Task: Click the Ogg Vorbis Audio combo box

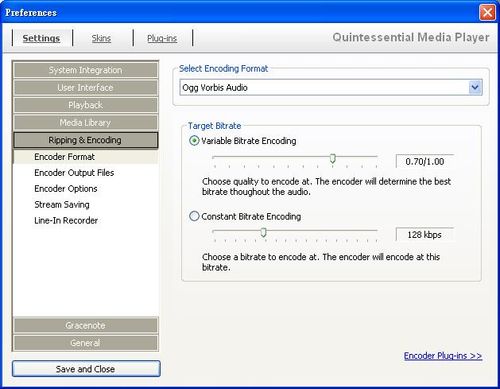Action: [x=331, y=88]
